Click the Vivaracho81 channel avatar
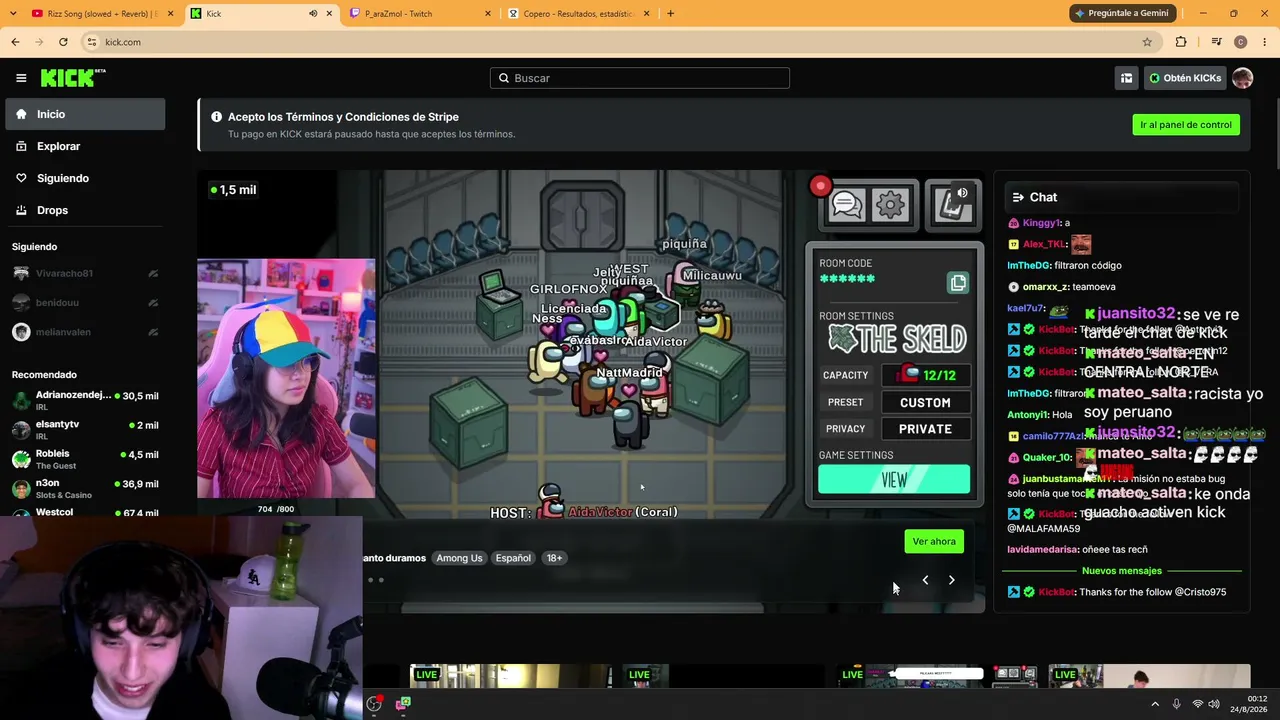The height and width of the screenshot is (720, 1280). click(x=21, y=273)
